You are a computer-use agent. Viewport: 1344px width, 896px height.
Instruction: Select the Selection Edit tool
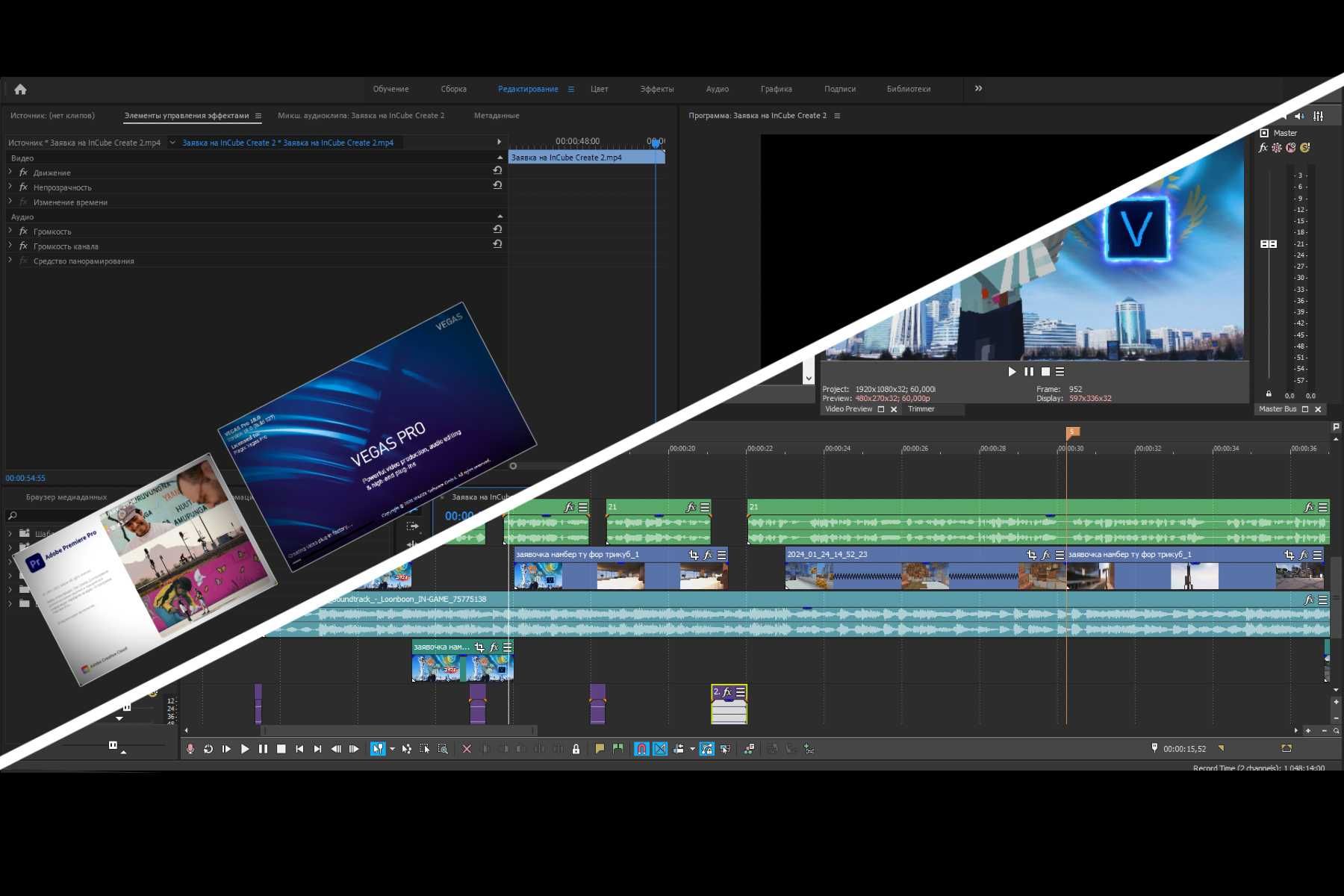[x=425, y=749]
